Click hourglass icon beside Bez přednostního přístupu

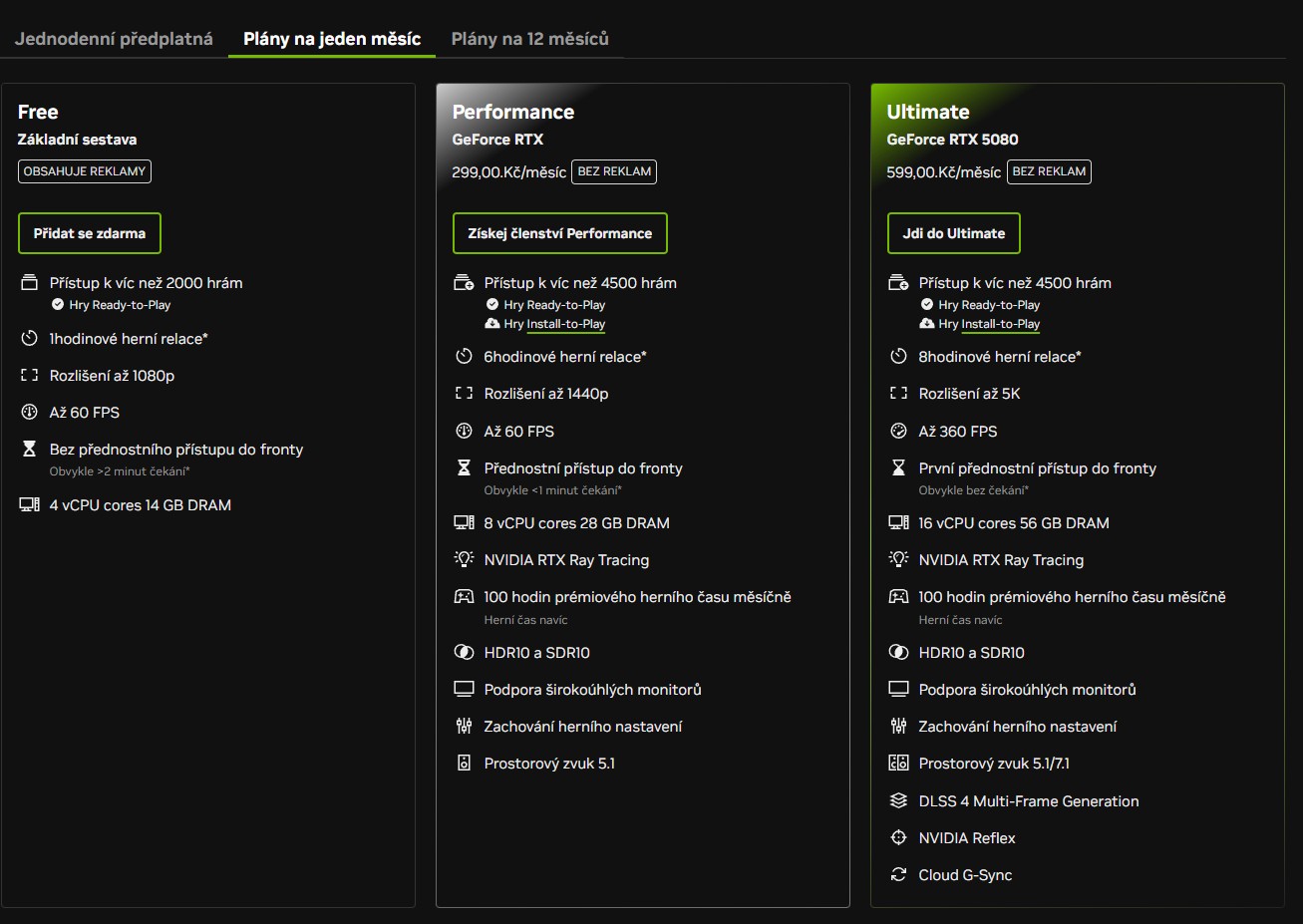click(29, 450)
